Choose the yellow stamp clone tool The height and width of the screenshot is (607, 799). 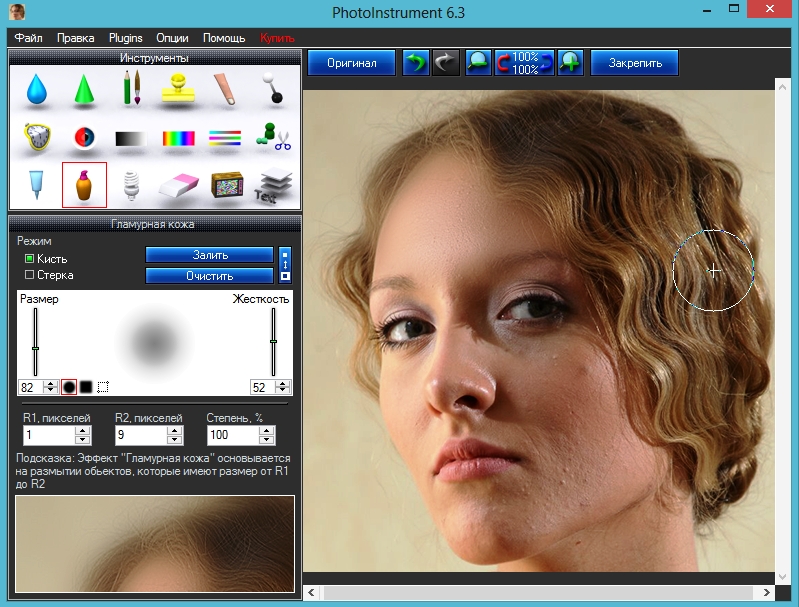pyautogui.click(x=178, y=88)
